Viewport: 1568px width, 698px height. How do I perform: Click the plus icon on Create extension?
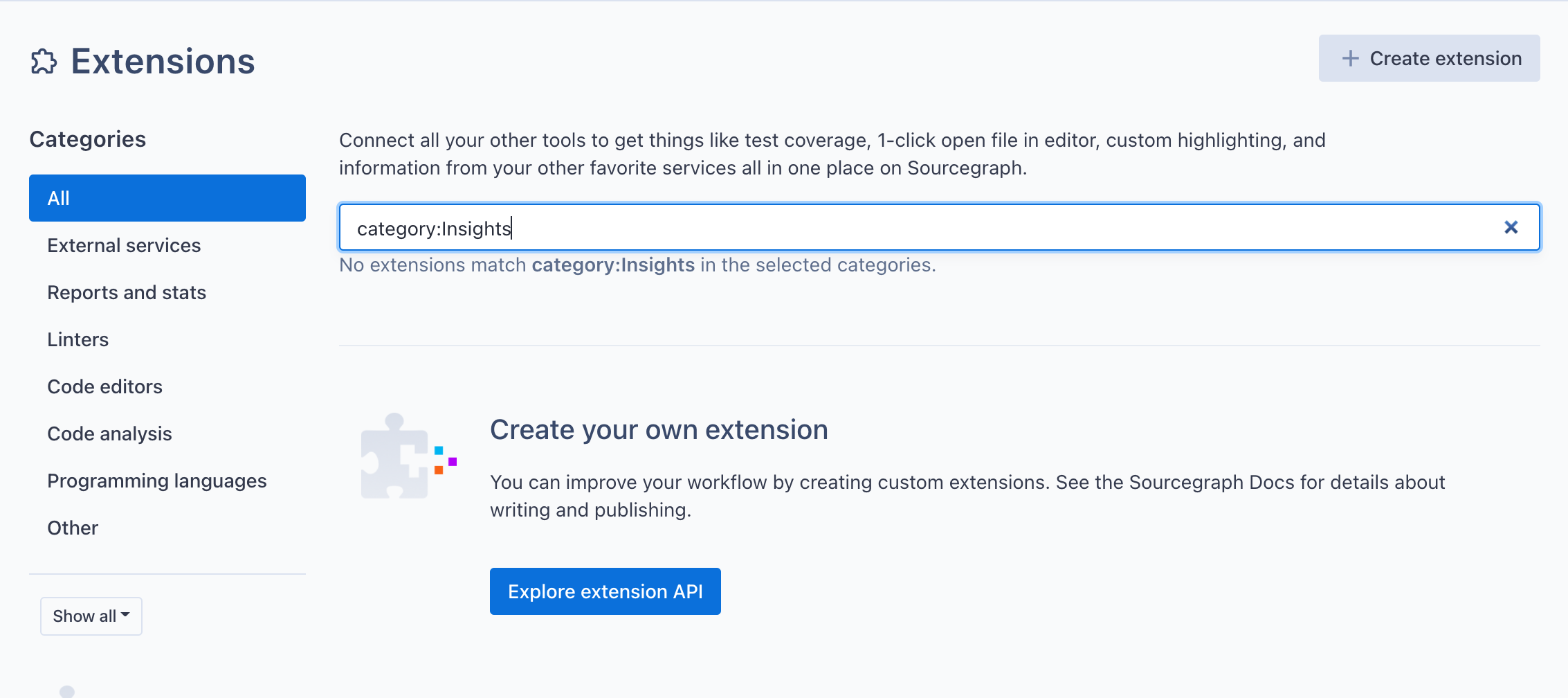pos(1350,58)
